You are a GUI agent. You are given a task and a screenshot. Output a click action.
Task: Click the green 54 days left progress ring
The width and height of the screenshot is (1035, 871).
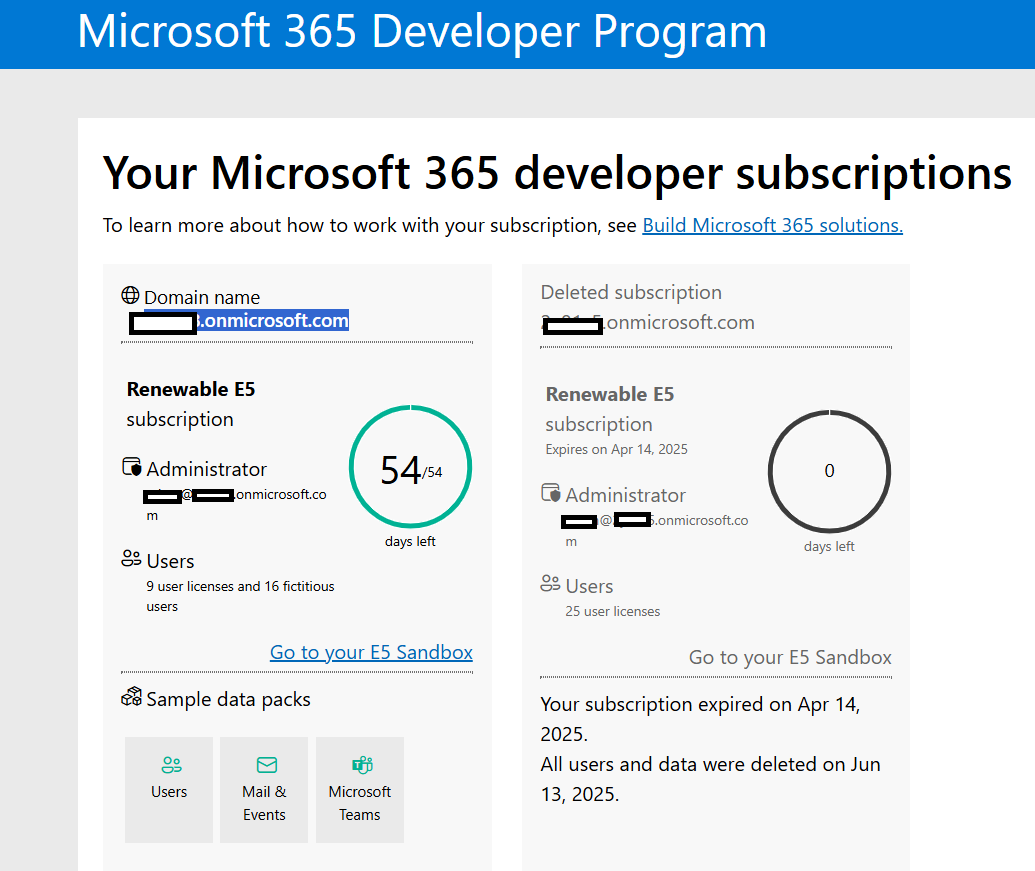[x=411, y=467]
